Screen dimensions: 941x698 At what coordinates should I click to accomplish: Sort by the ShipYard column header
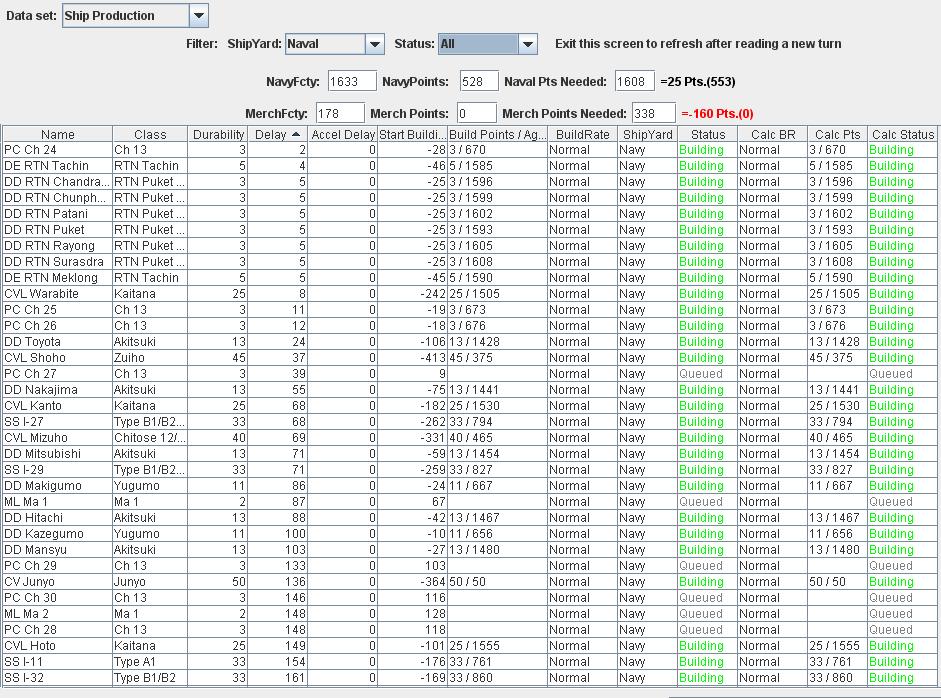pyautogui.click(x=648, y=134)
